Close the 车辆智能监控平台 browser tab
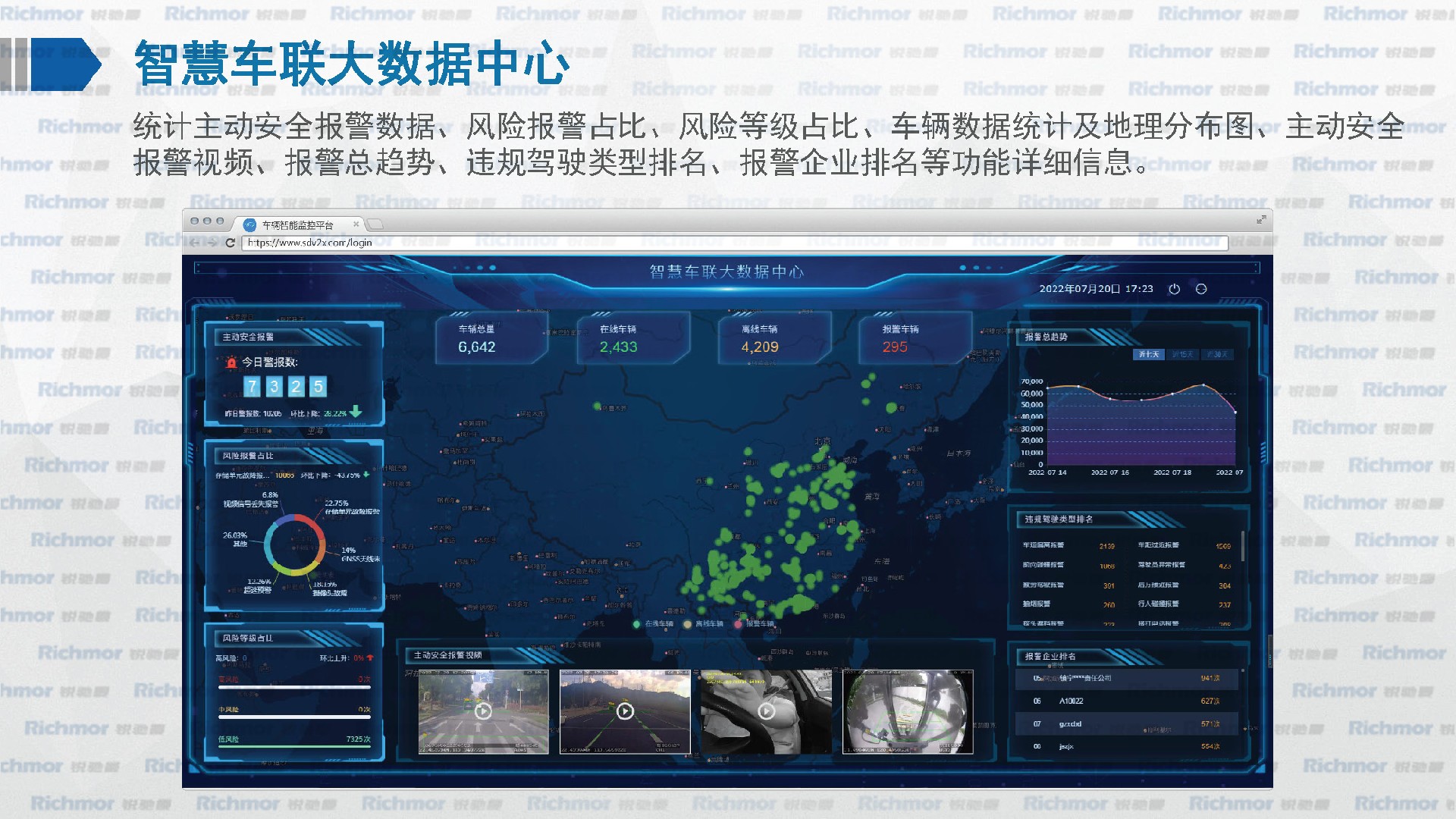The image size is (1456, 819). (356, 224)
